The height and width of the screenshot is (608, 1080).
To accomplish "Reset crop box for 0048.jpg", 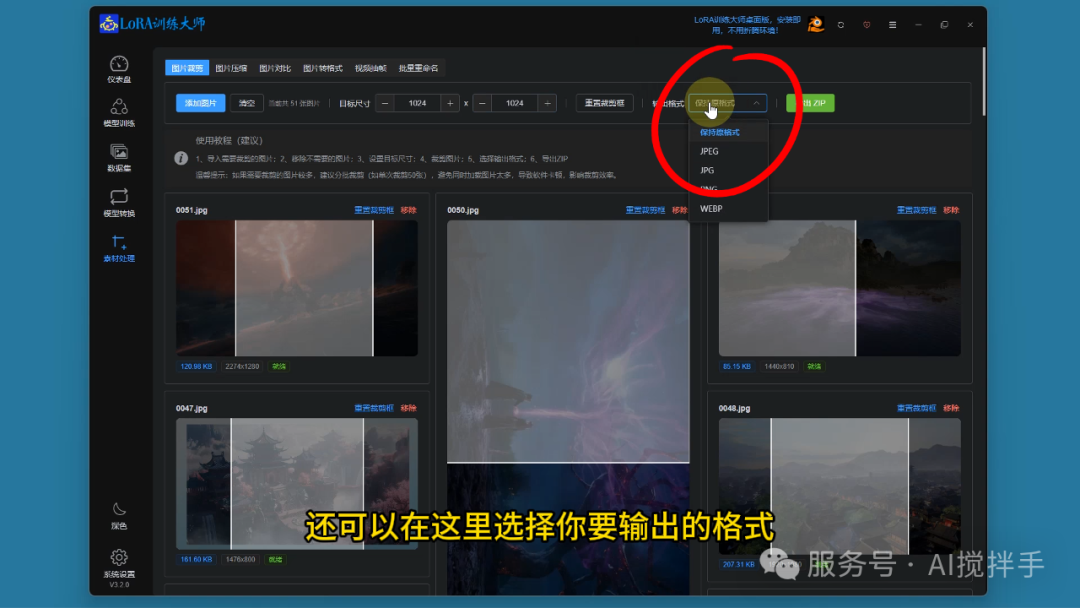I will click(x=916, y=408).
